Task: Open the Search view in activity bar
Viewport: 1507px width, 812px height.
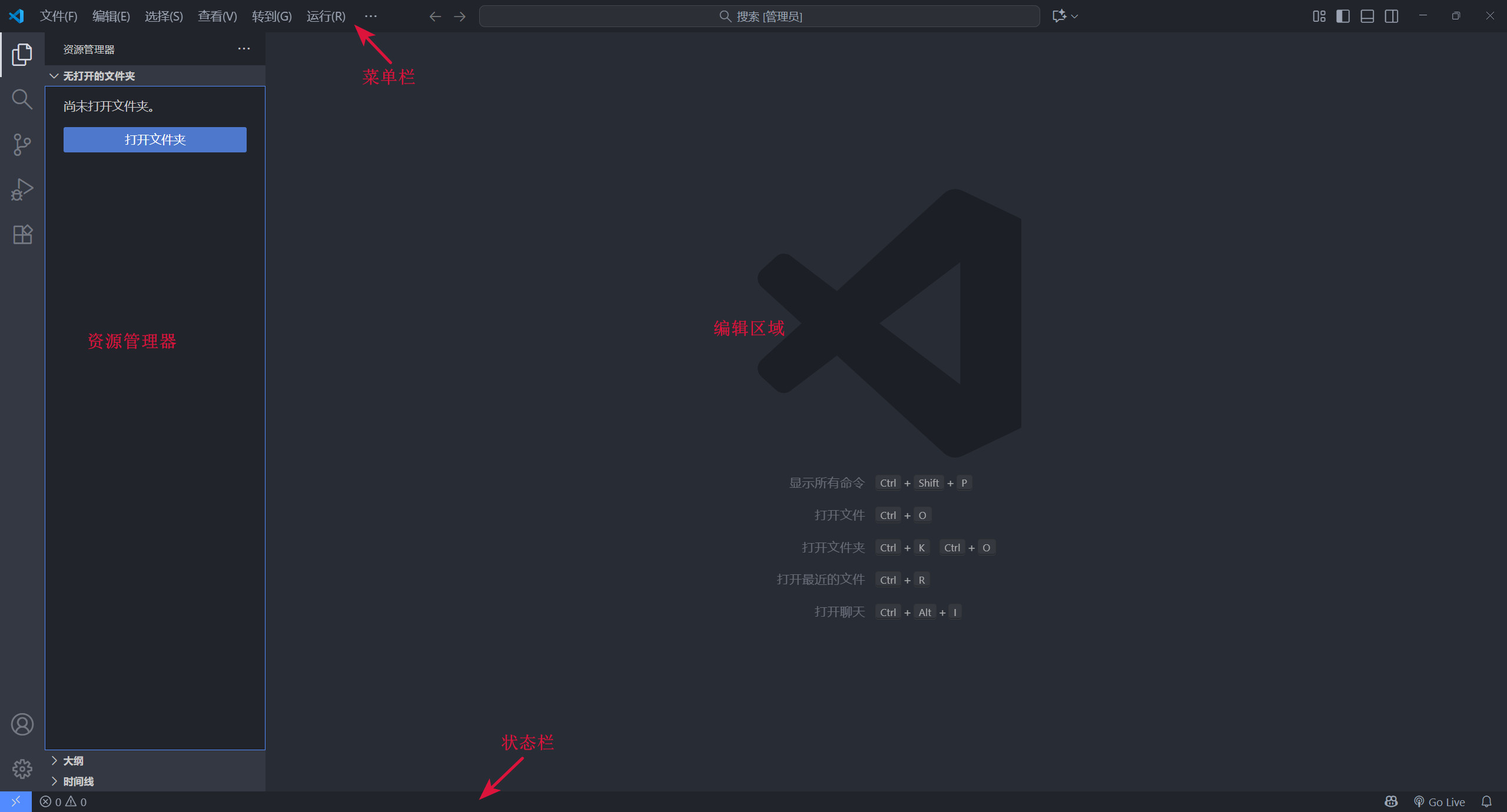Action: pyautogui.click(x=22, y=99)
